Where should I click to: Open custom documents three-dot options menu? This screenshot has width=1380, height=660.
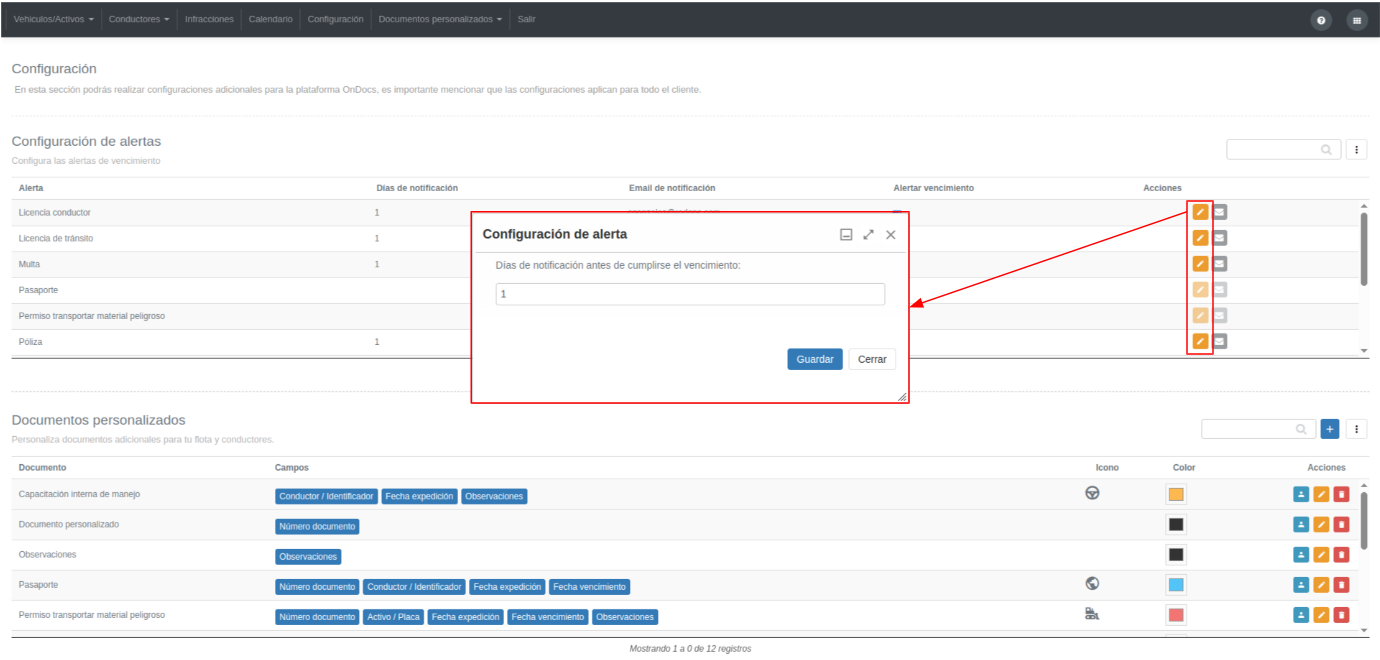point(1357,429)
